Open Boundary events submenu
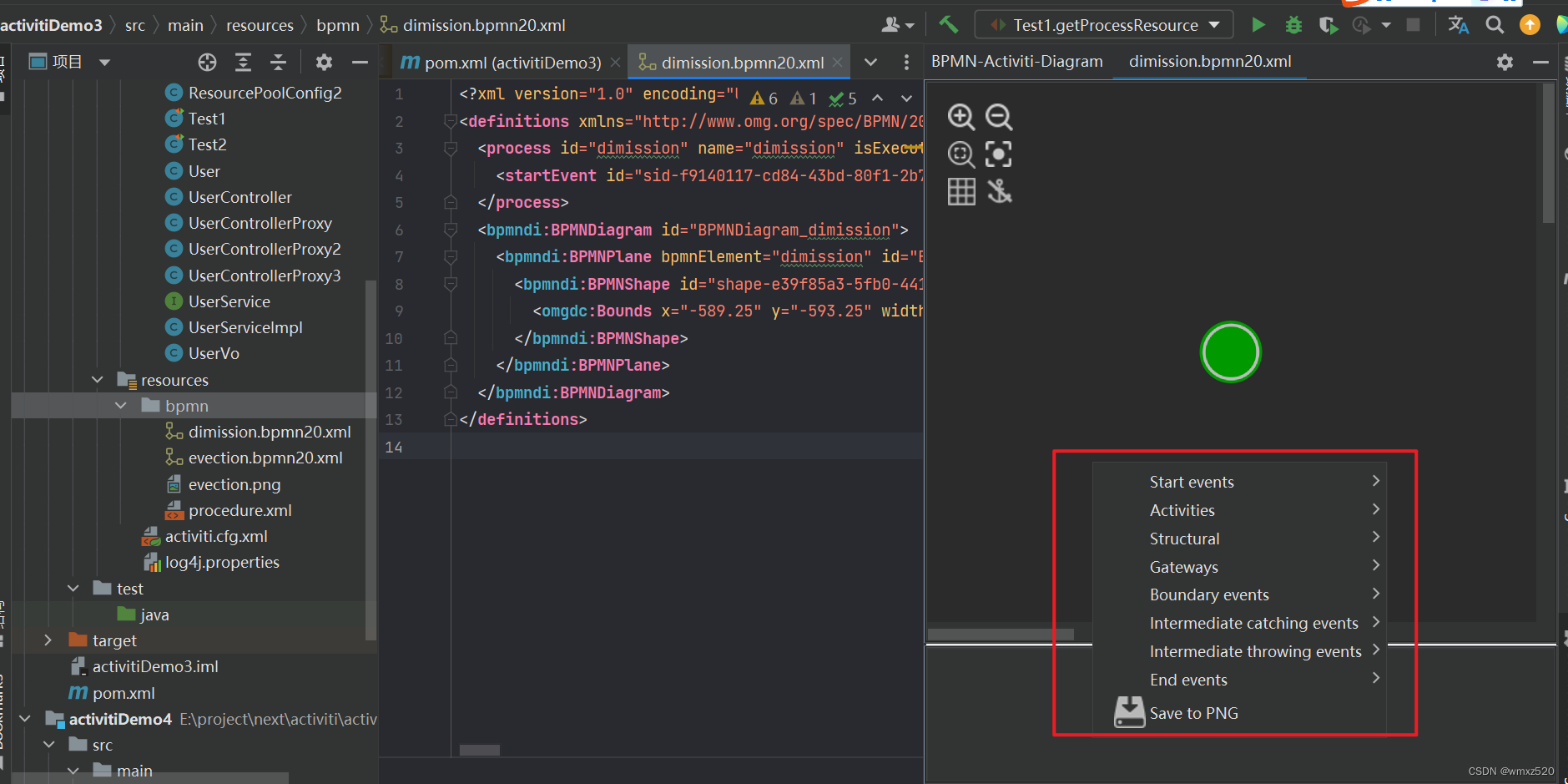 1239,594
